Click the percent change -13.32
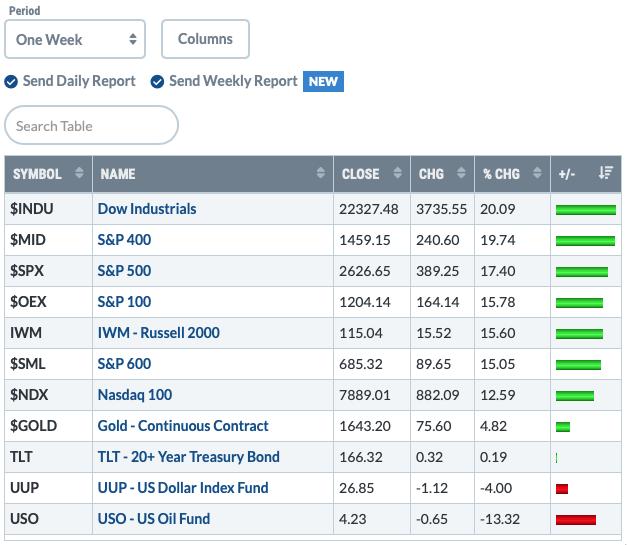Screen dimensions: 627x545 coord(500,519)
